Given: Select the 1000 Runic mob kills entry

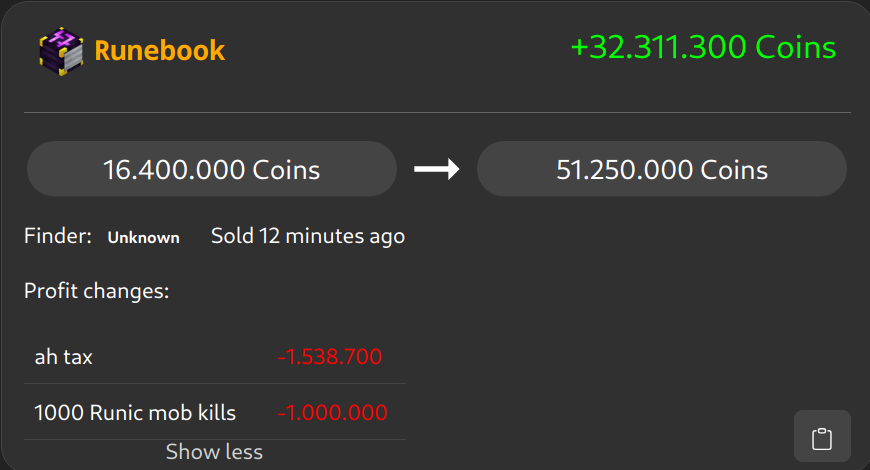Looking at the screenshot, I should (x=135, y=412).
